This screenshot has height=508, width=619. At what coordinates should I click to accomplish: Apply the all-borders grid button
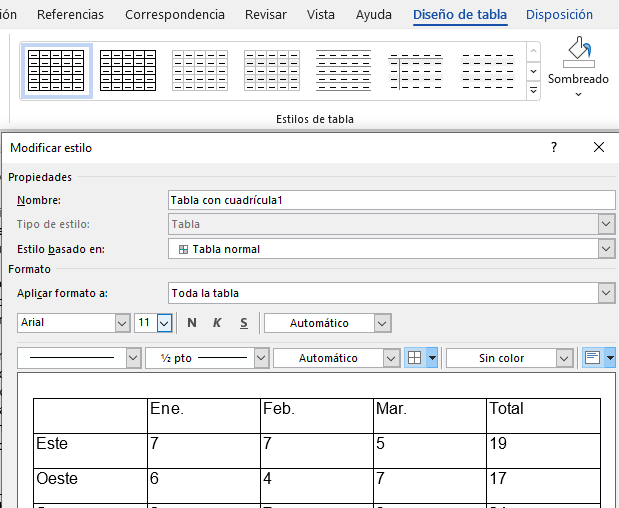pos(415,358)
